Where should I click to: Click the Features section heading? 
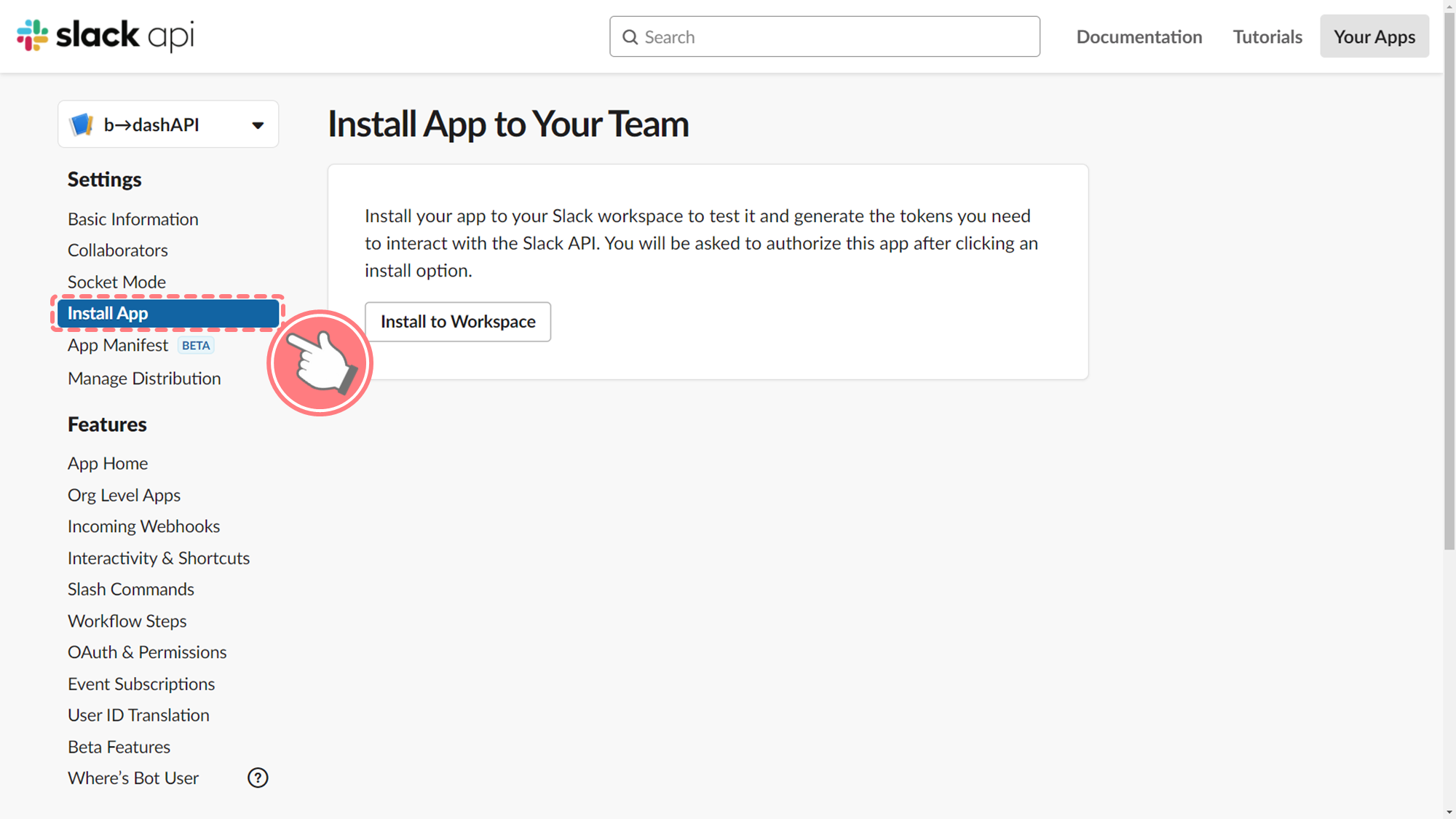107,424
